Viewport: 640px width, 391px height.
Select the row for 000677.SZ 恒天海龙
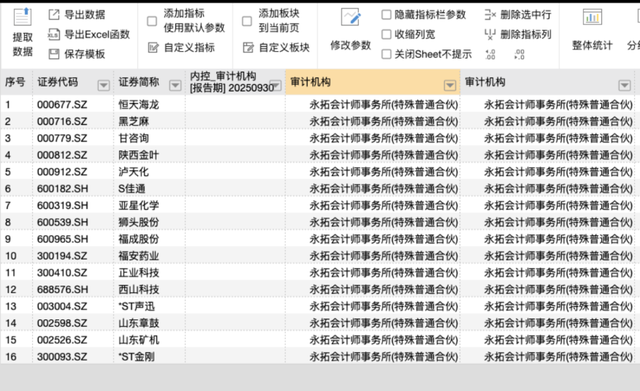click(x=318, y=104)
